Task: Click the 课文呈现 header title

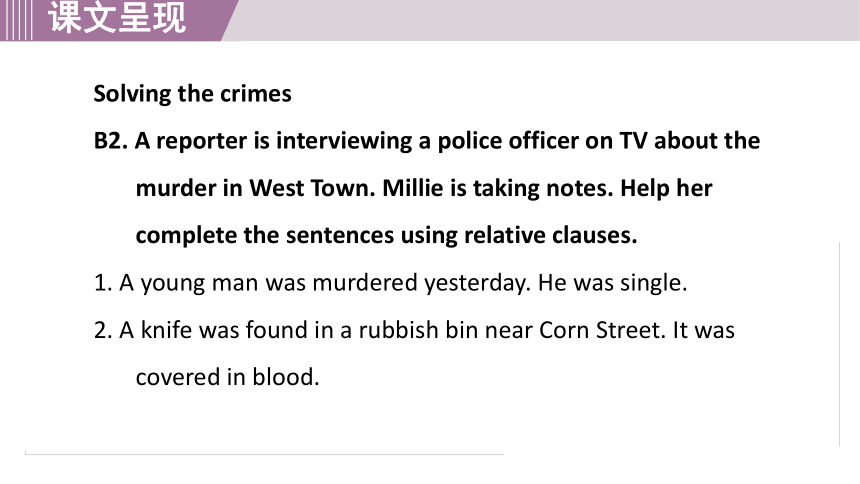Action: coord(117,18)
